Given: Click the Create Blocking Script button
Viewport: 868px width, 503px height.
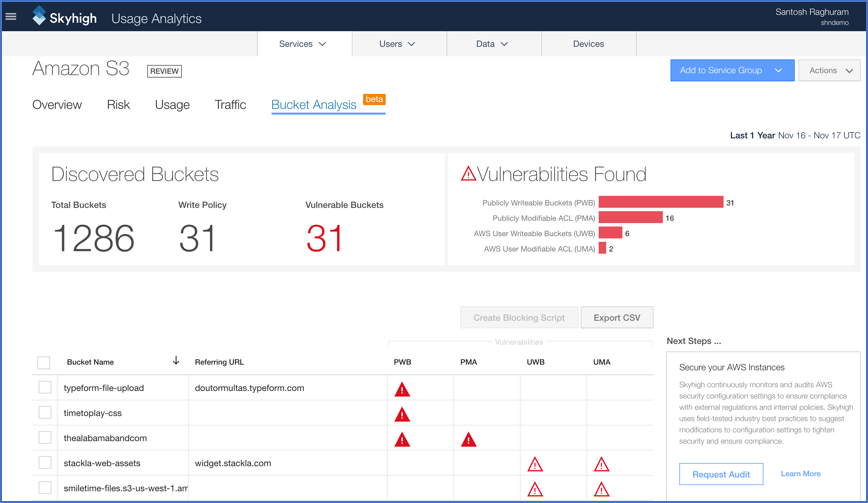Looking at the screenshot, I should [x=519, y=318].
